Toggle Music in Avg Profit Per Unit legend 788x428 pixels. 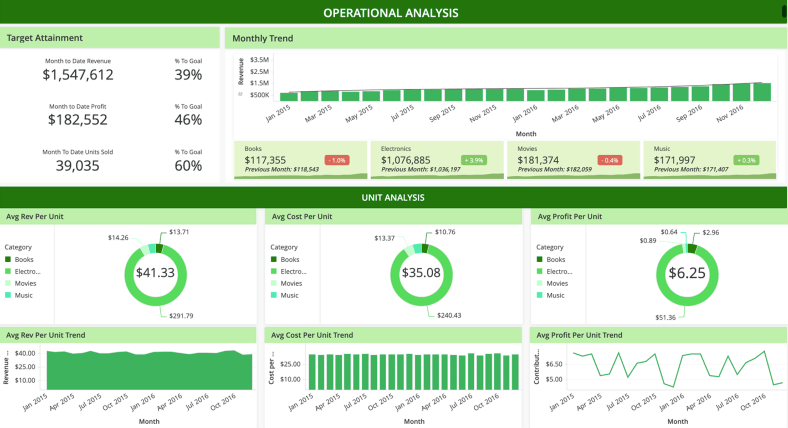555,295
